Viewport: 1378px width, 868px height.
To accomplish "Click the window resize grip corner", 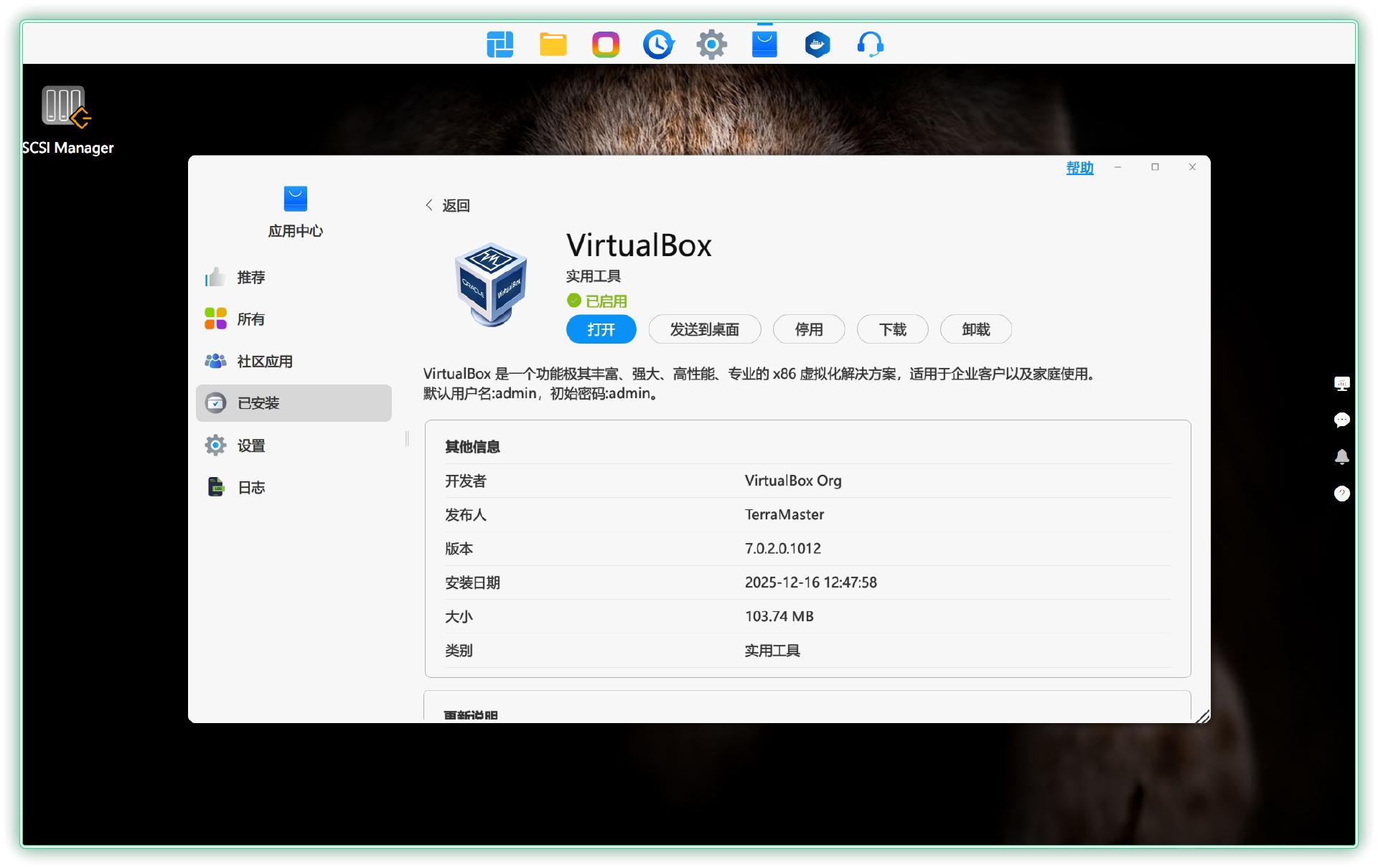I will click(x=1203, y=716).
